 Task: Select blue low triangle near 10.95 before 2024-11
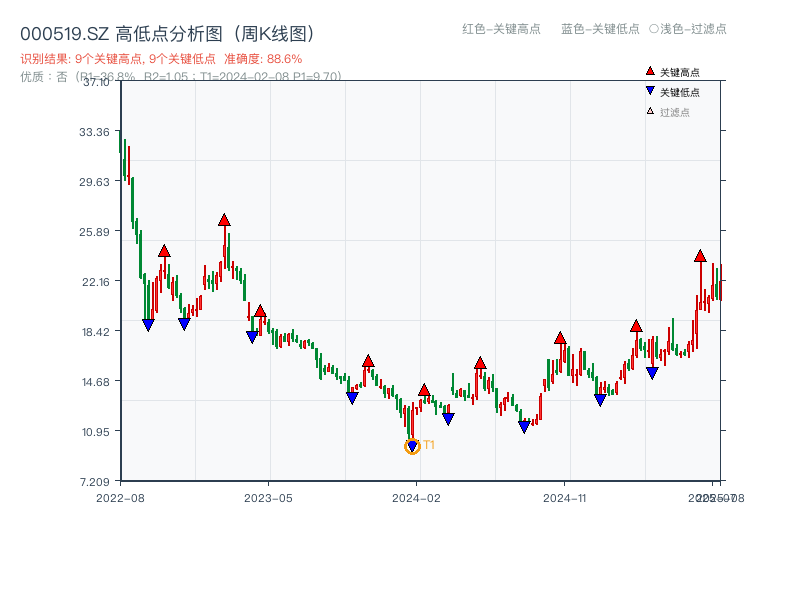[524, 427]
